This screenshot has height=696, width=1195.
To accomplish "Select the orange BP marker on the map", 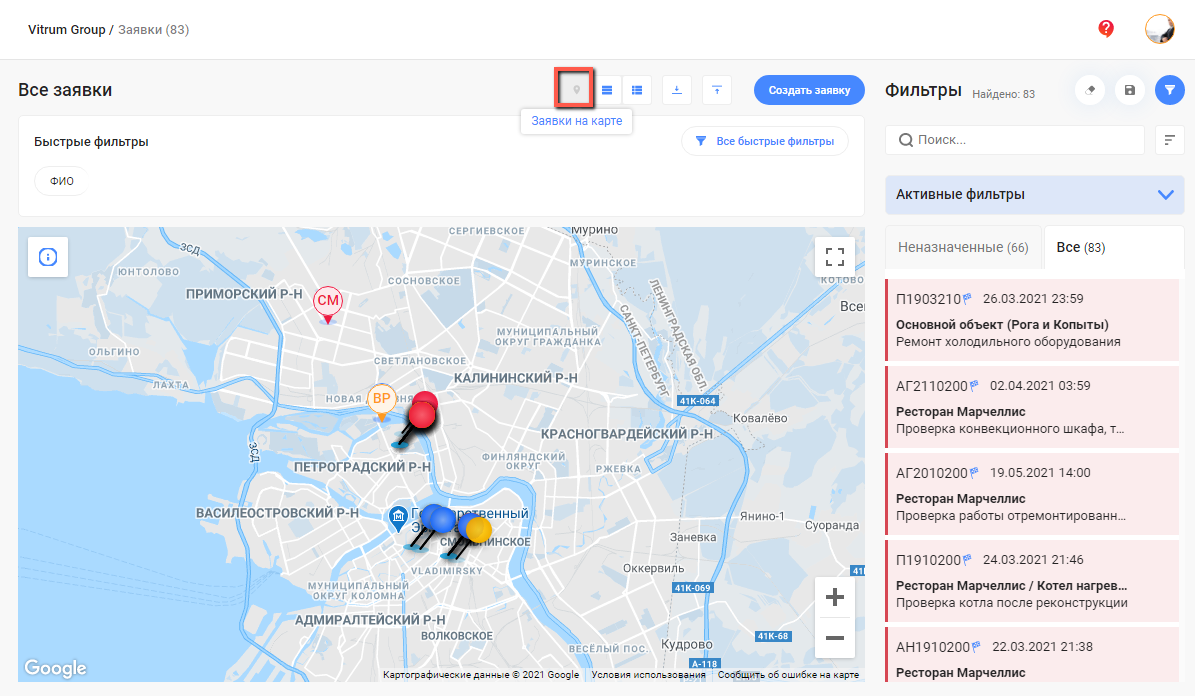I will point(382,399).
